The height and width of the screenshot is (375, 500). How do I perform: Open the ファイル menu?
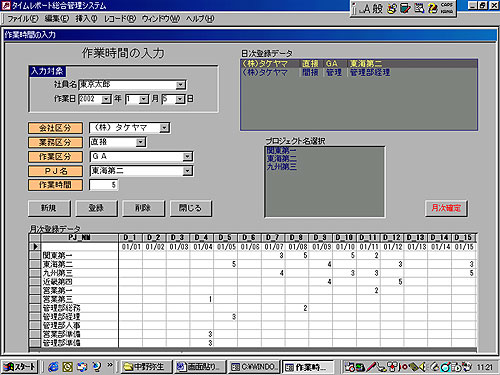point(23,19)
